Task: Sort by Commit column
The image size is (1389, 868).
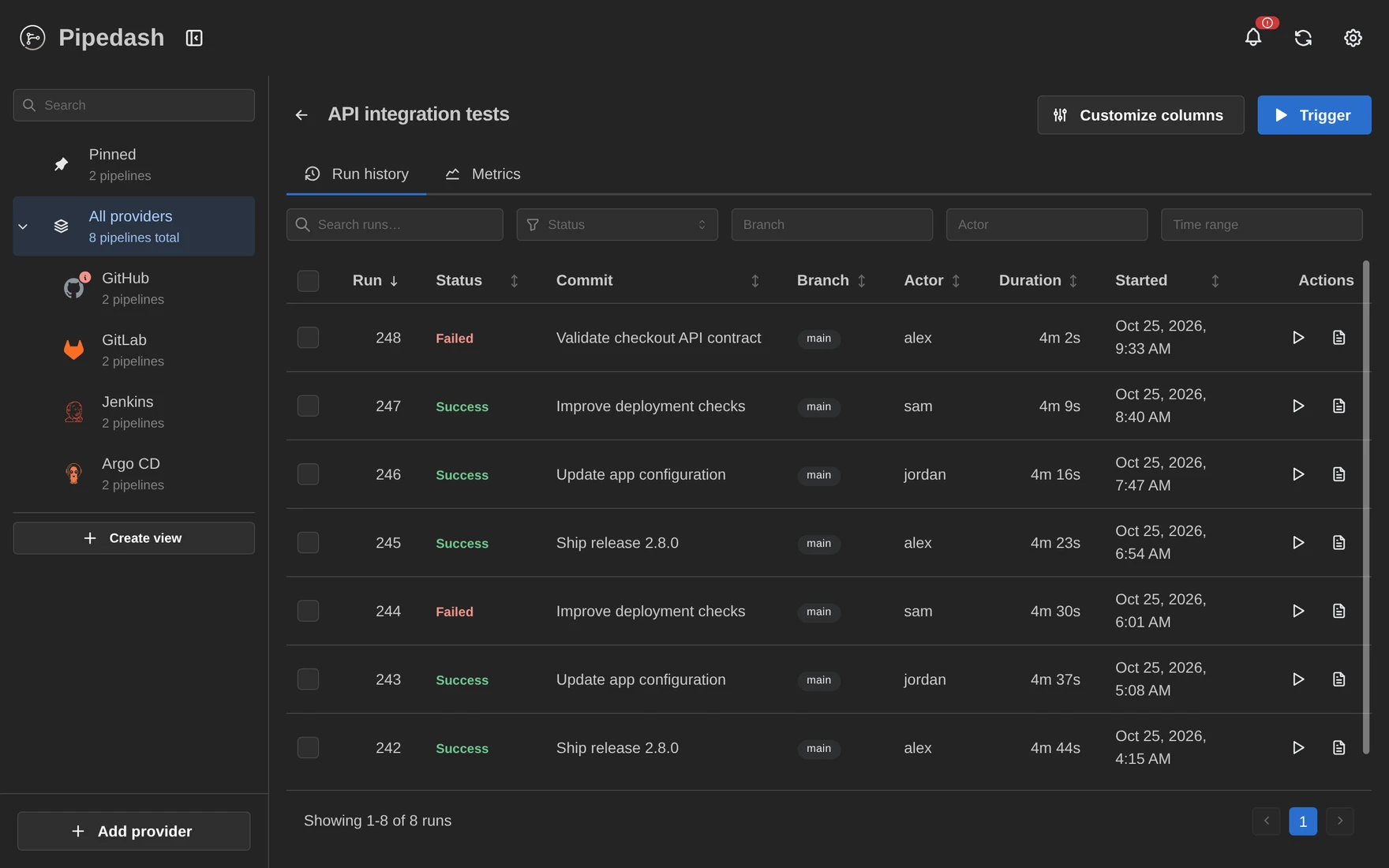Action: tap(657, 281)
